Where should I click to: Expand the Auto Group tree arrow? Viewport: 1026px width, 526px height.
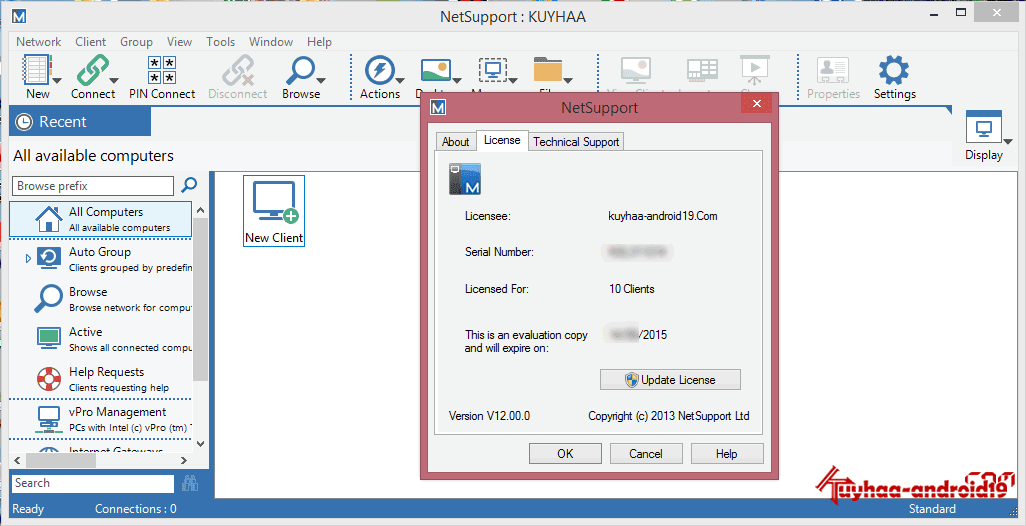point(28,258)
